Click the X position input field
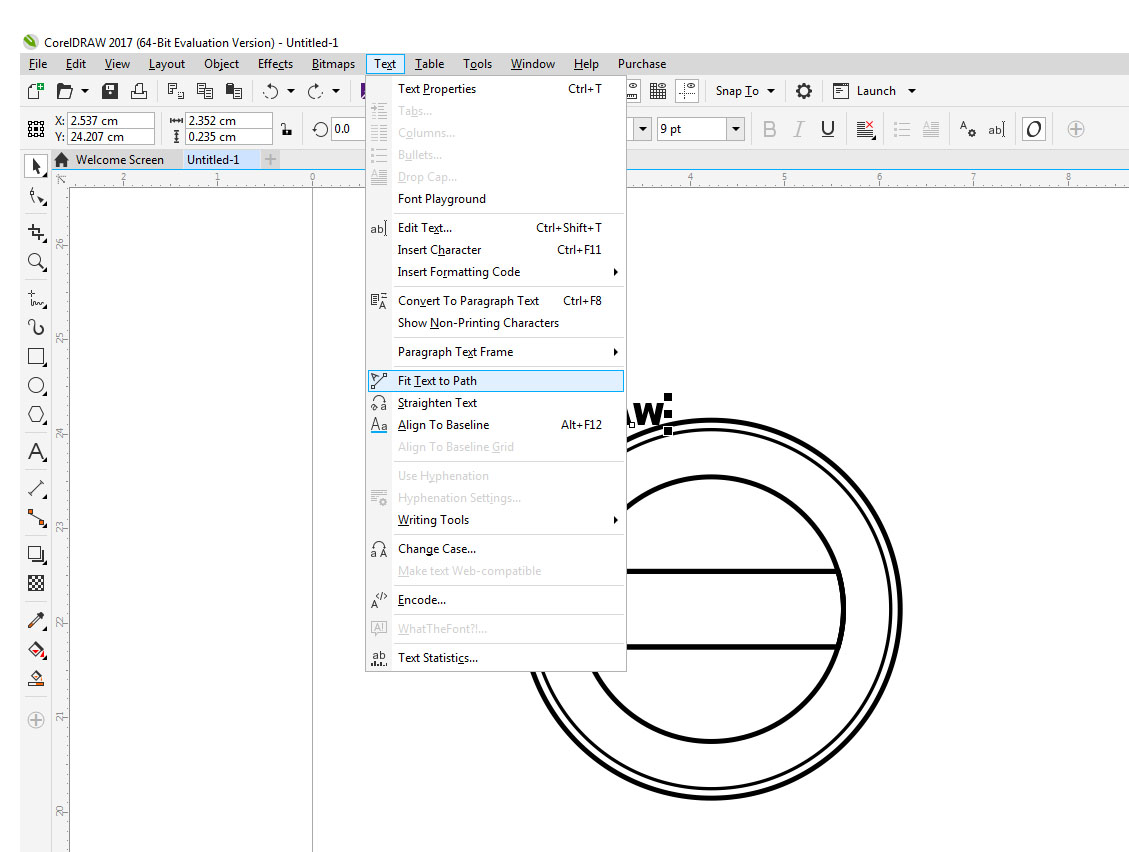1129x852 pixels. click(x=110, y=121)
